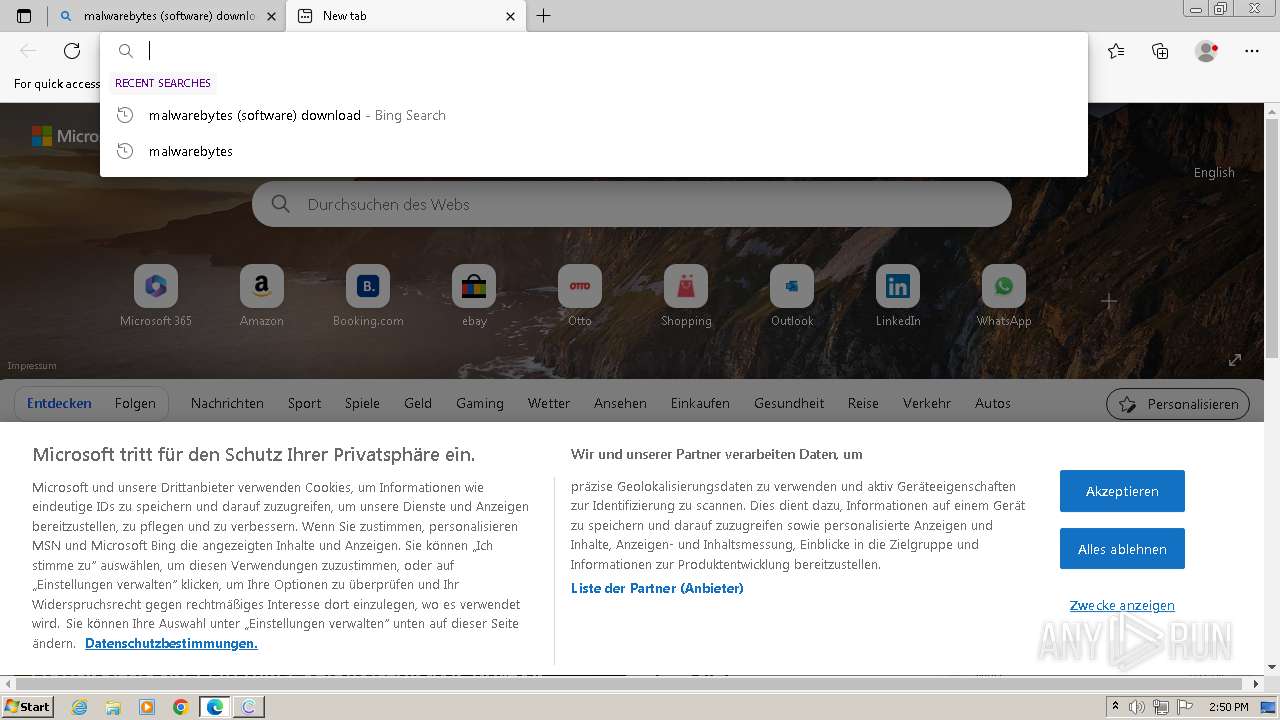Select the Entdecken feed tab

[x=59, y=404]
